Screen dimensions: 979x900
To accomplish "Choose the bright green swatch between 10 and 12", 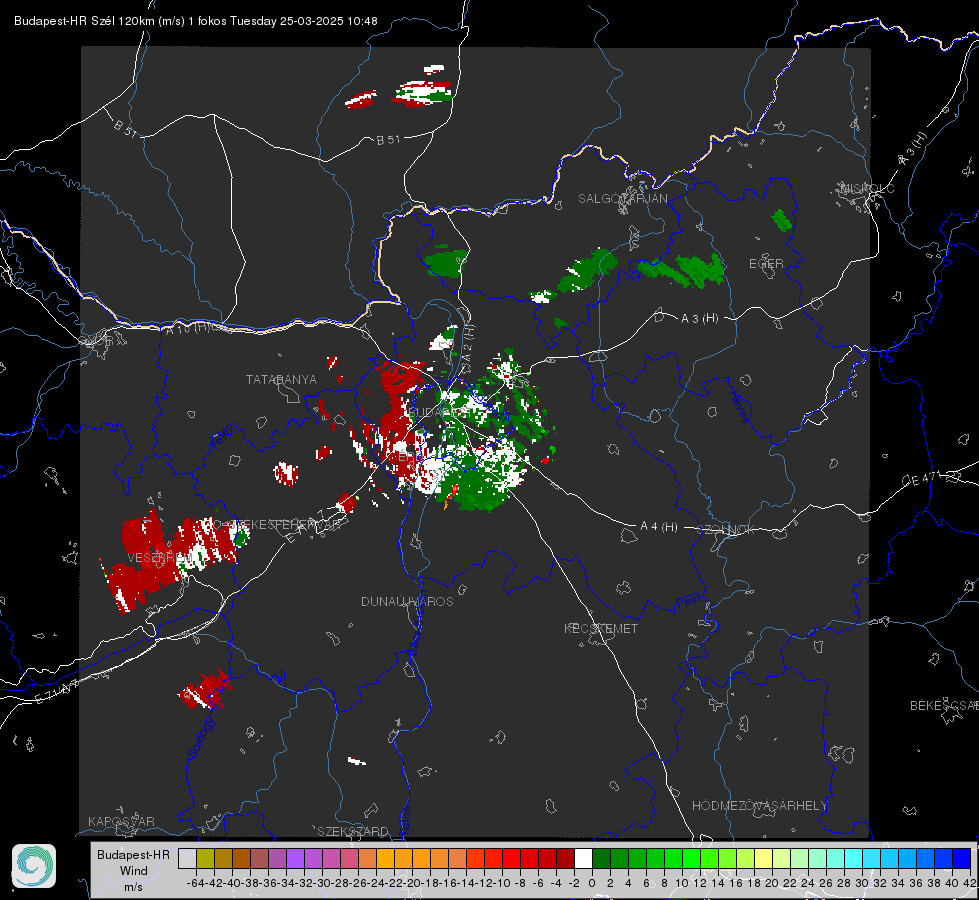I will click(x=691, y=859).
